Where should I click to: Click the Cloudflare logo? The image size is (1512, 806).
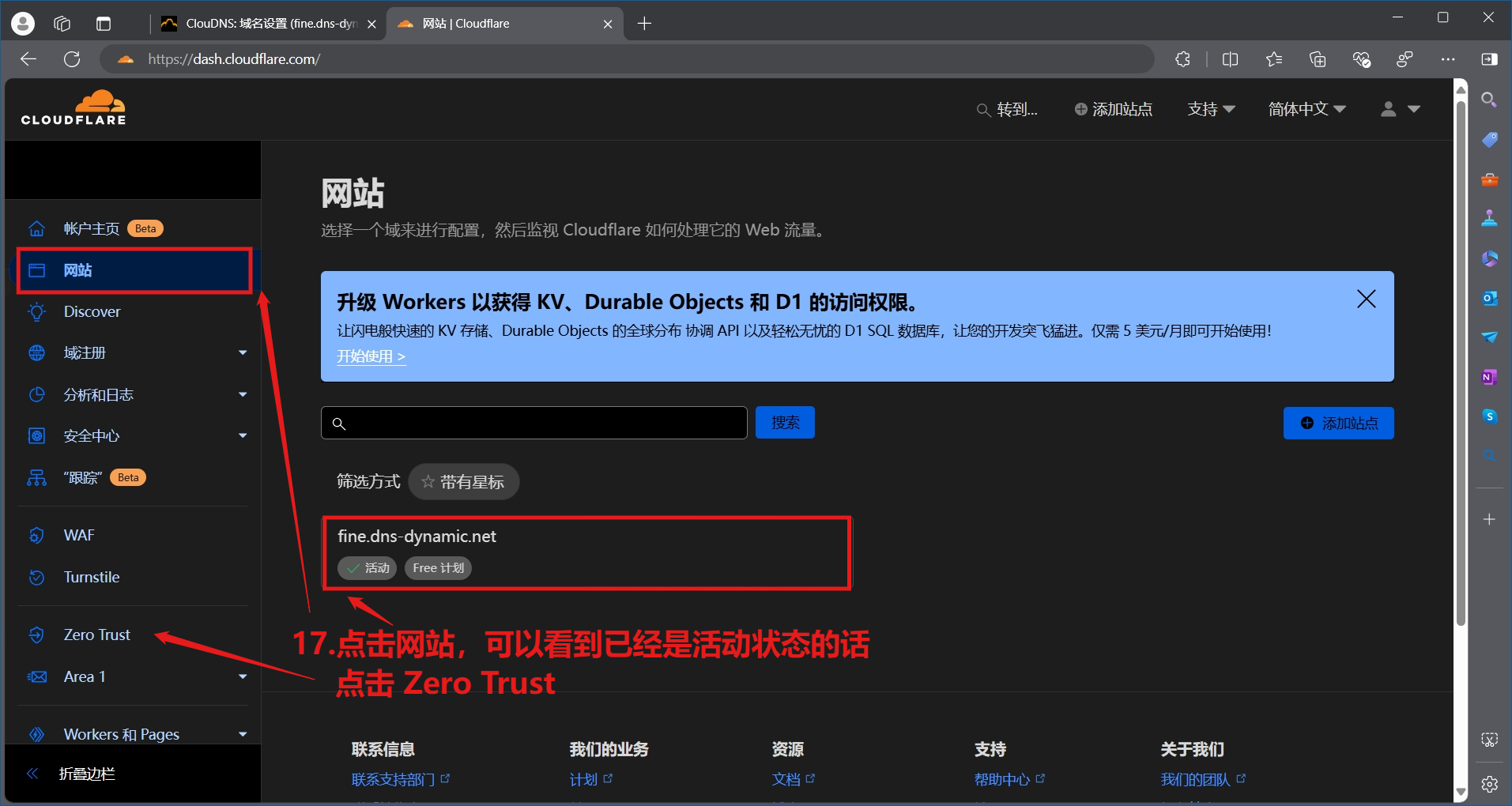[x=74, y=107]
